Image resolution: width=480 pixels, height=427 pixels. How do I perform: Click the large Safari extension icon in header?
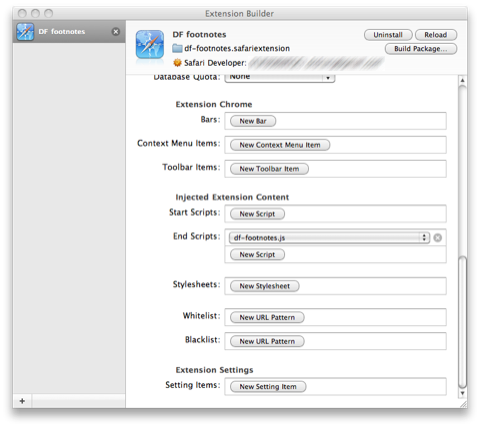click(150, 44)
